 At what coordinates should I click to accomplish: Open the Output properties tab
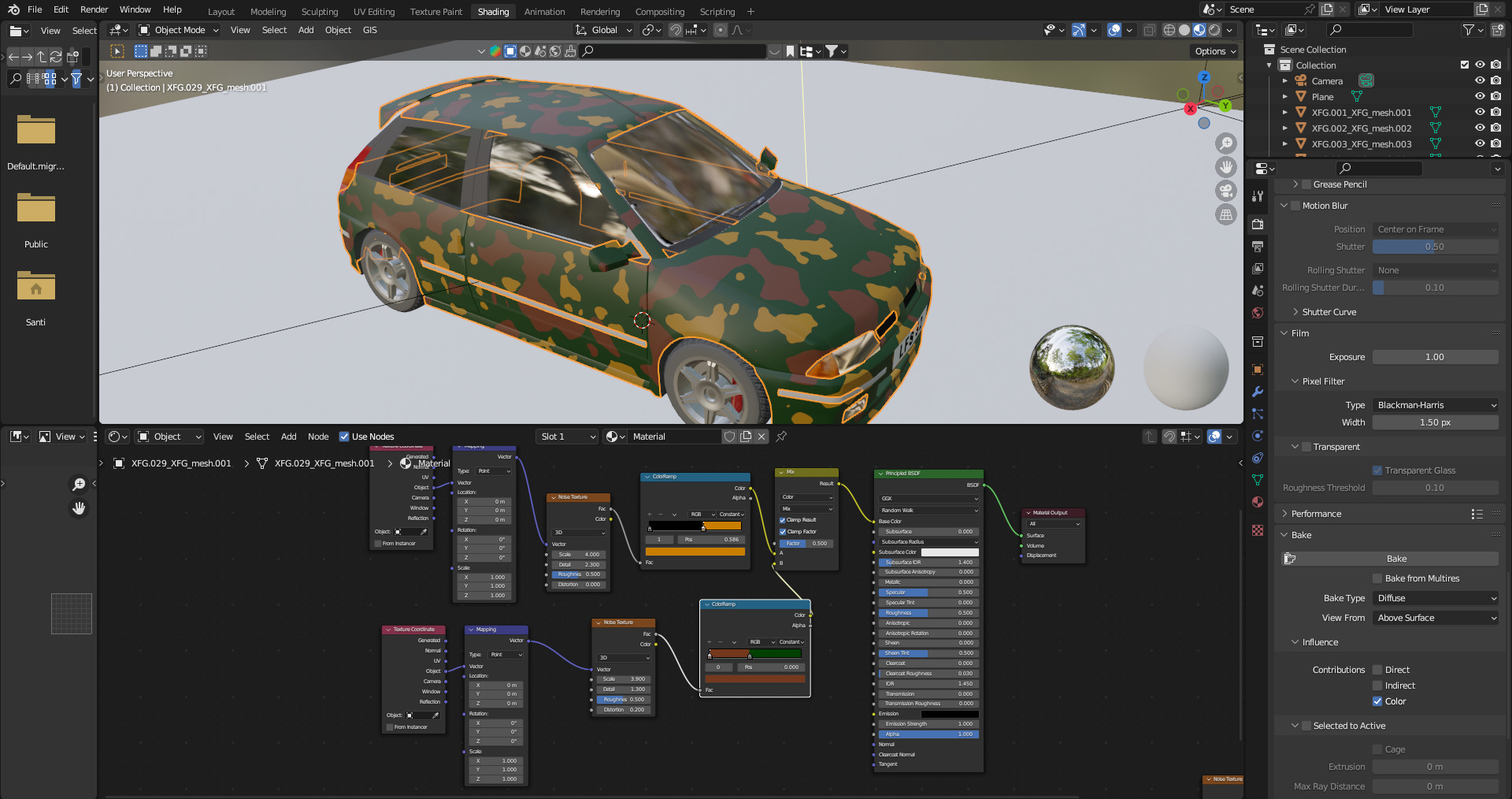click(1258, 247)
